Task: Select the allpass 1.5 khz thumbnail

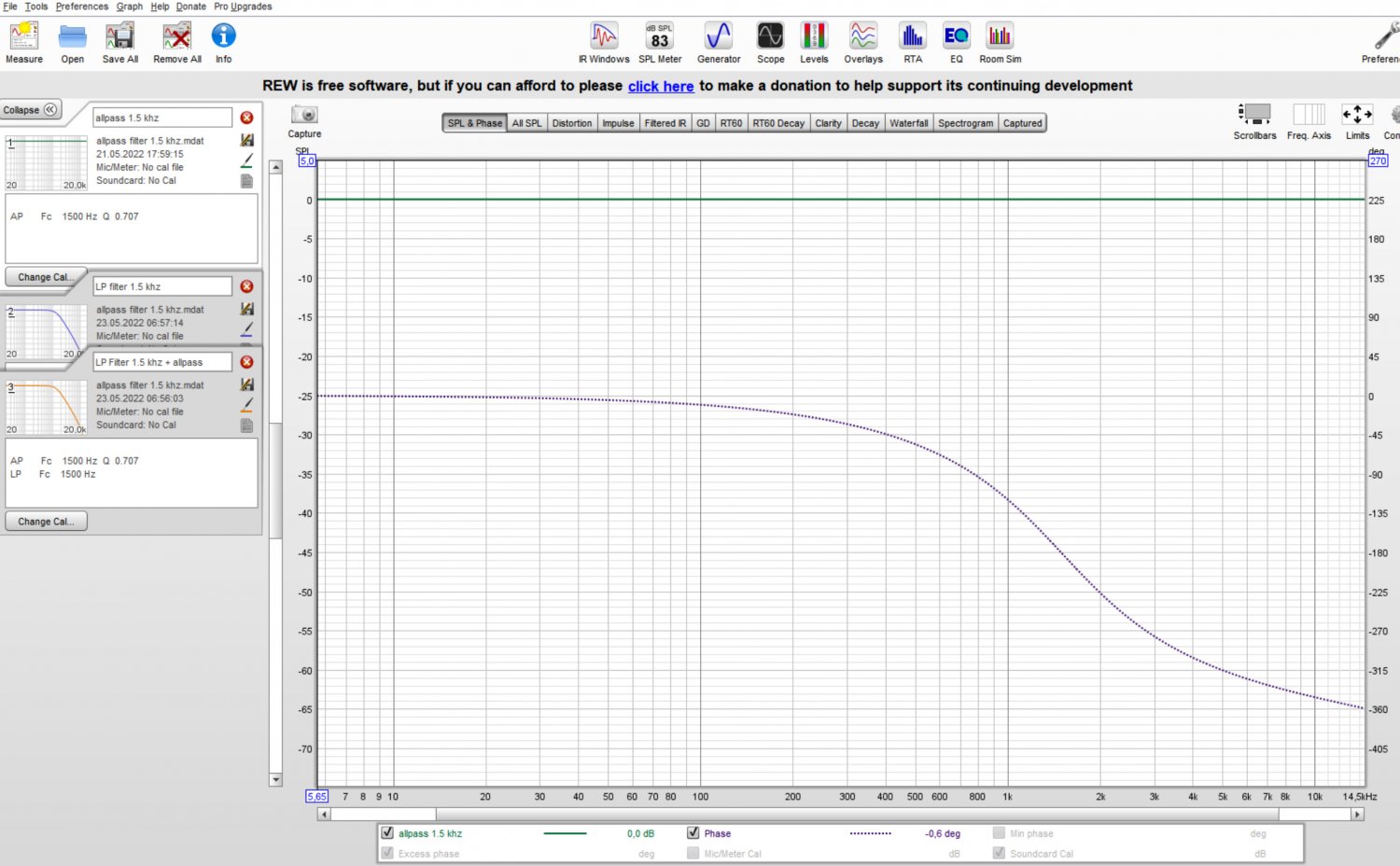Action: (x=46, y=163)
